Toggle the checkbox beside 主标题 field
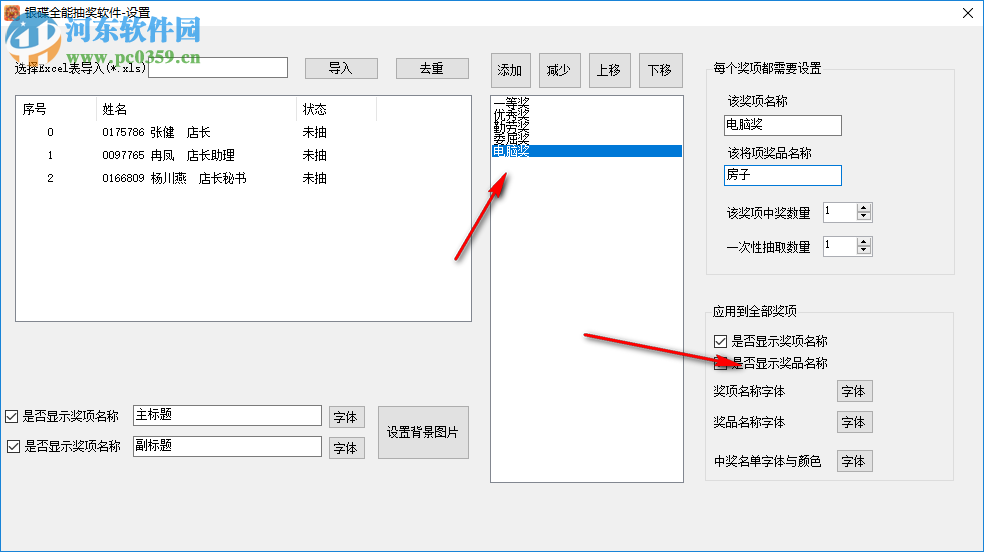This screenshot has width=984, height=552. click(11, 417)
